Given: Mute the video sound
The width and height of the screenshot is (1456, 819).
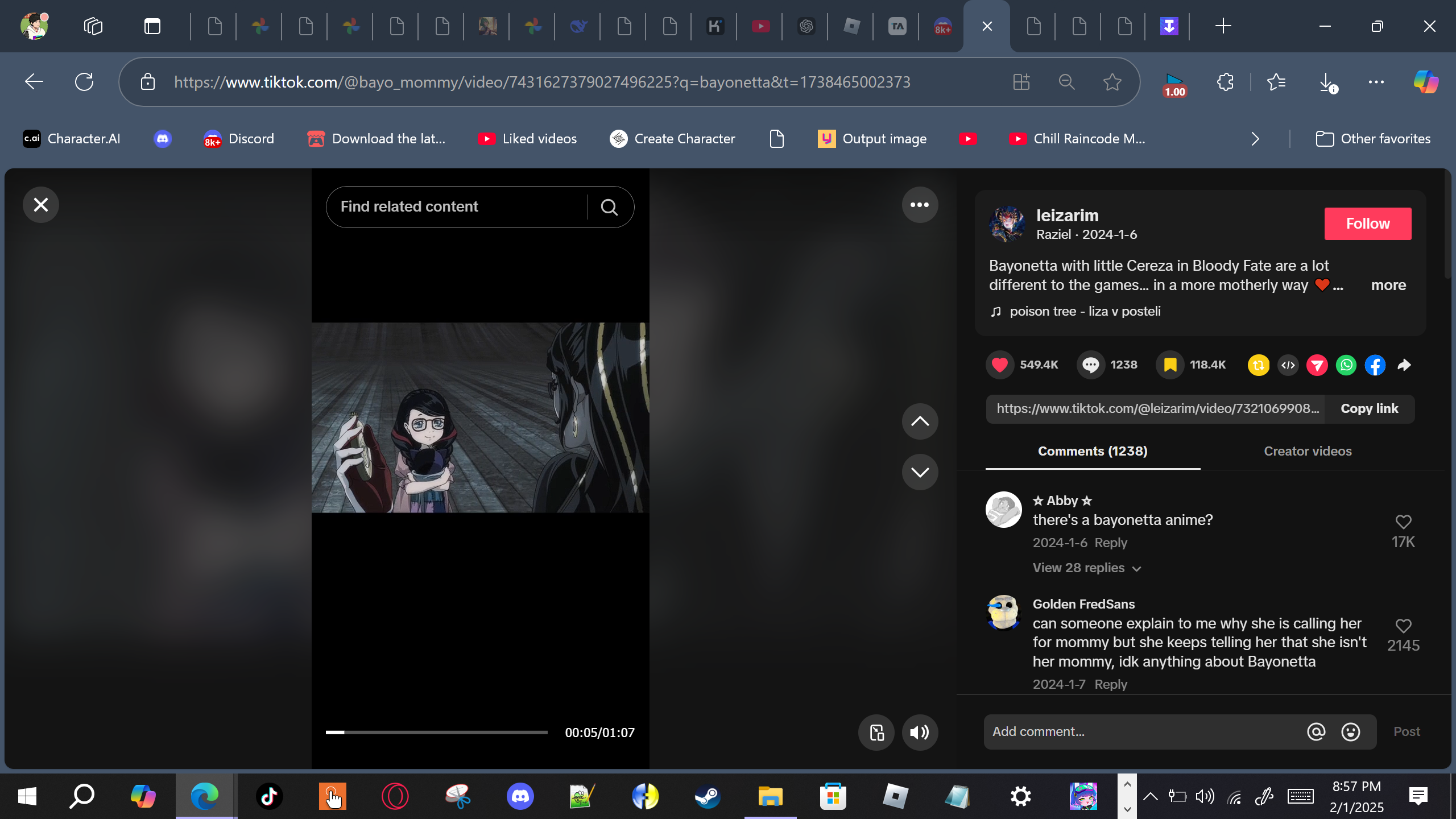Looking at the screenshot, I should [x=920, y=733].
